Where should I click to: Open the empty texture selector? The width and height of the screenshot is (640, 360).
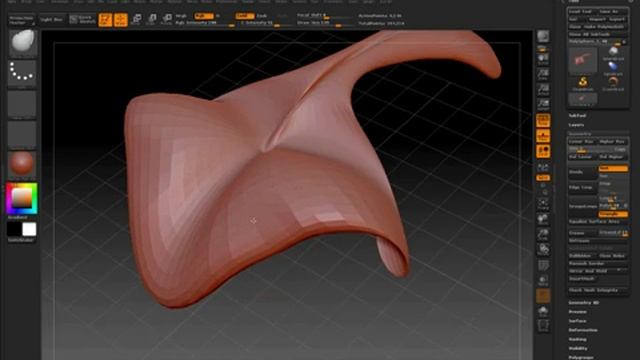click(x=22, y=134)
